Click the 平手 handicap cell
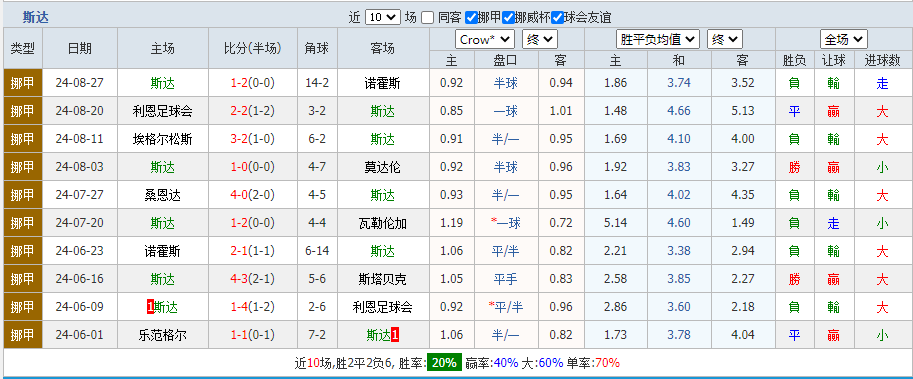The width and height of the screenshot is (913, 379). pyautogui.click(x=505, y=279)
